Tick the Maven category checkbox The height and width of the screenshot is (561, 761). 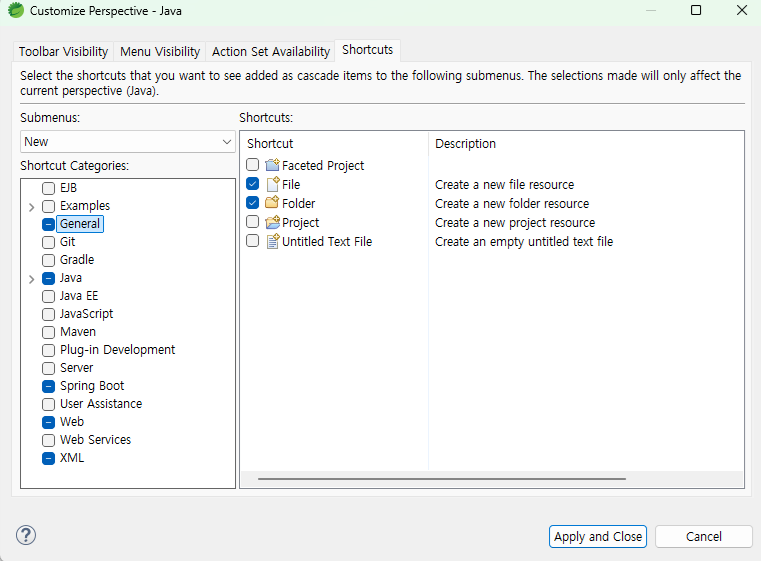(49, 332)
